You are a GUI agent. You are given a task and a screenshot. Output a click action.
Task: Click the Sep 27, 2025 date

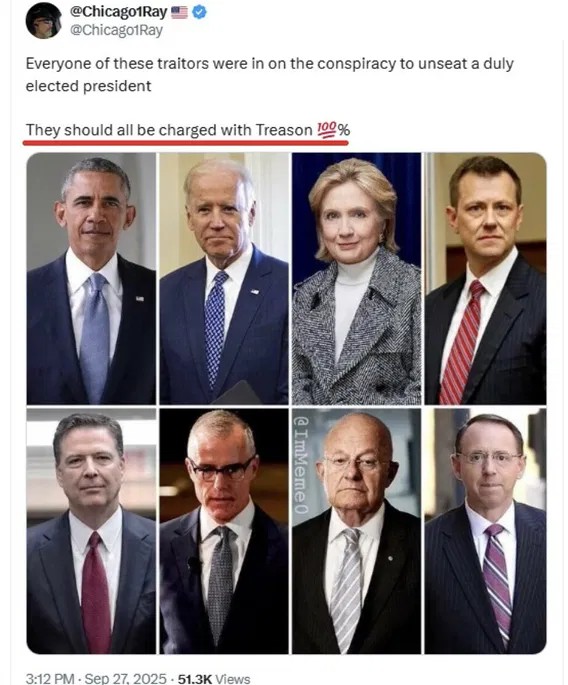click(x=125, y=678)
